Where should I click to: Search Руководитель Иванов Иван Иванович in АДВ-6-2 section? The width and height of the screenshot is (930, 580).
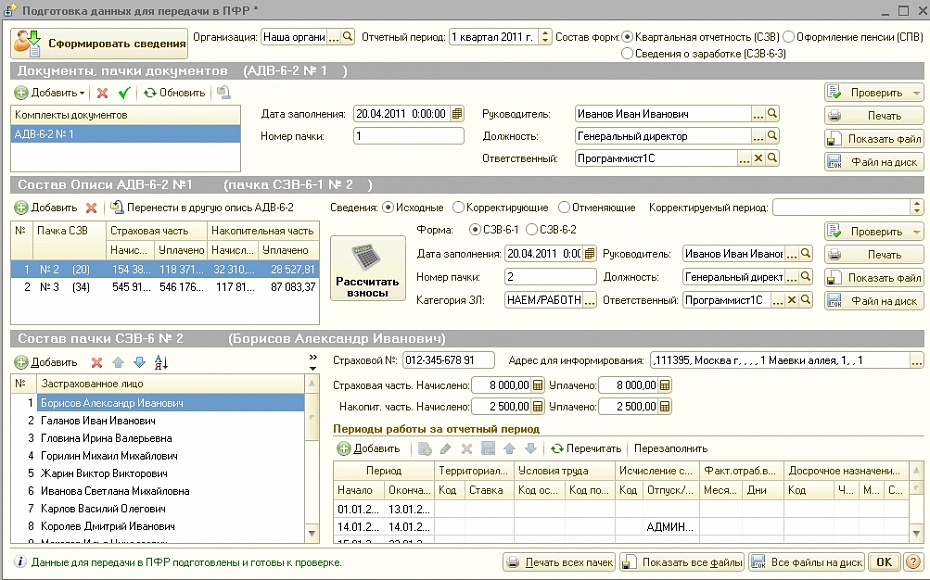(x=772, y=113)
